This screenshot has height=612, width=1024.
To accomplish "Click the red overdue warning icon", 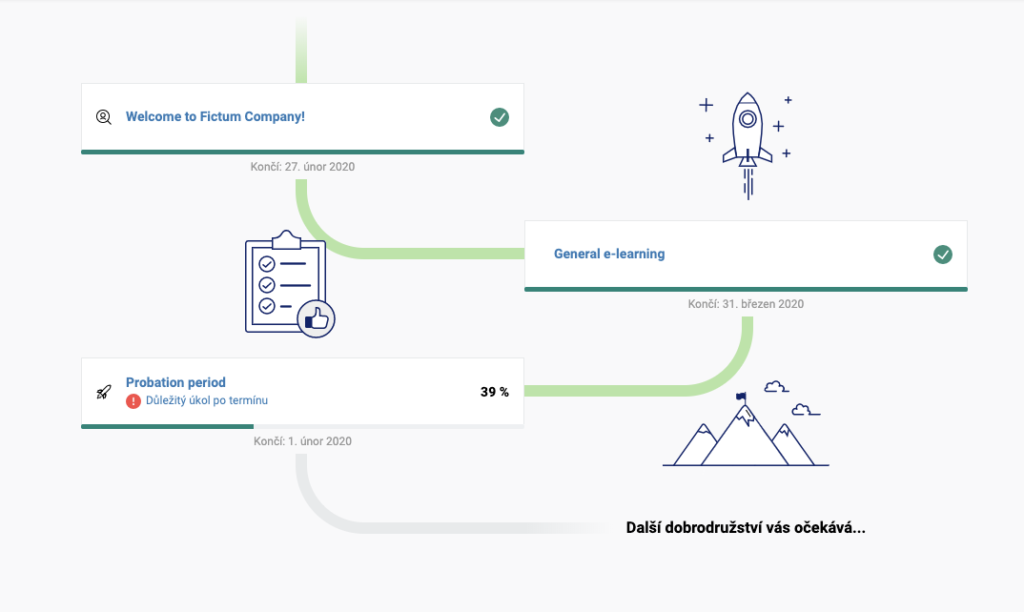I will pyautogui.click(x=133, y=400).
